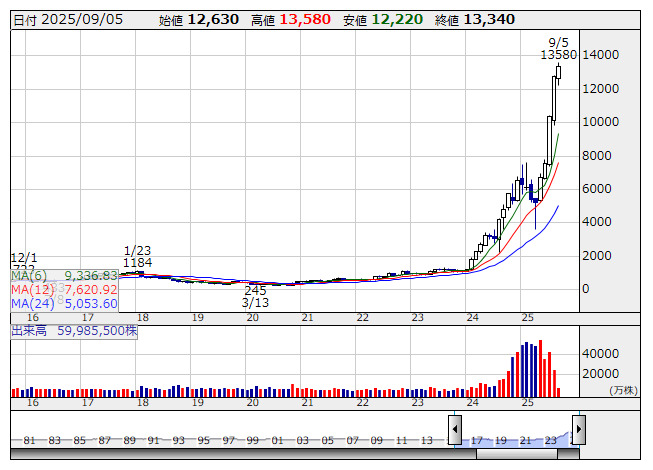
Task: Click the 1/23 1184 annotation
Action: (137, 257)
